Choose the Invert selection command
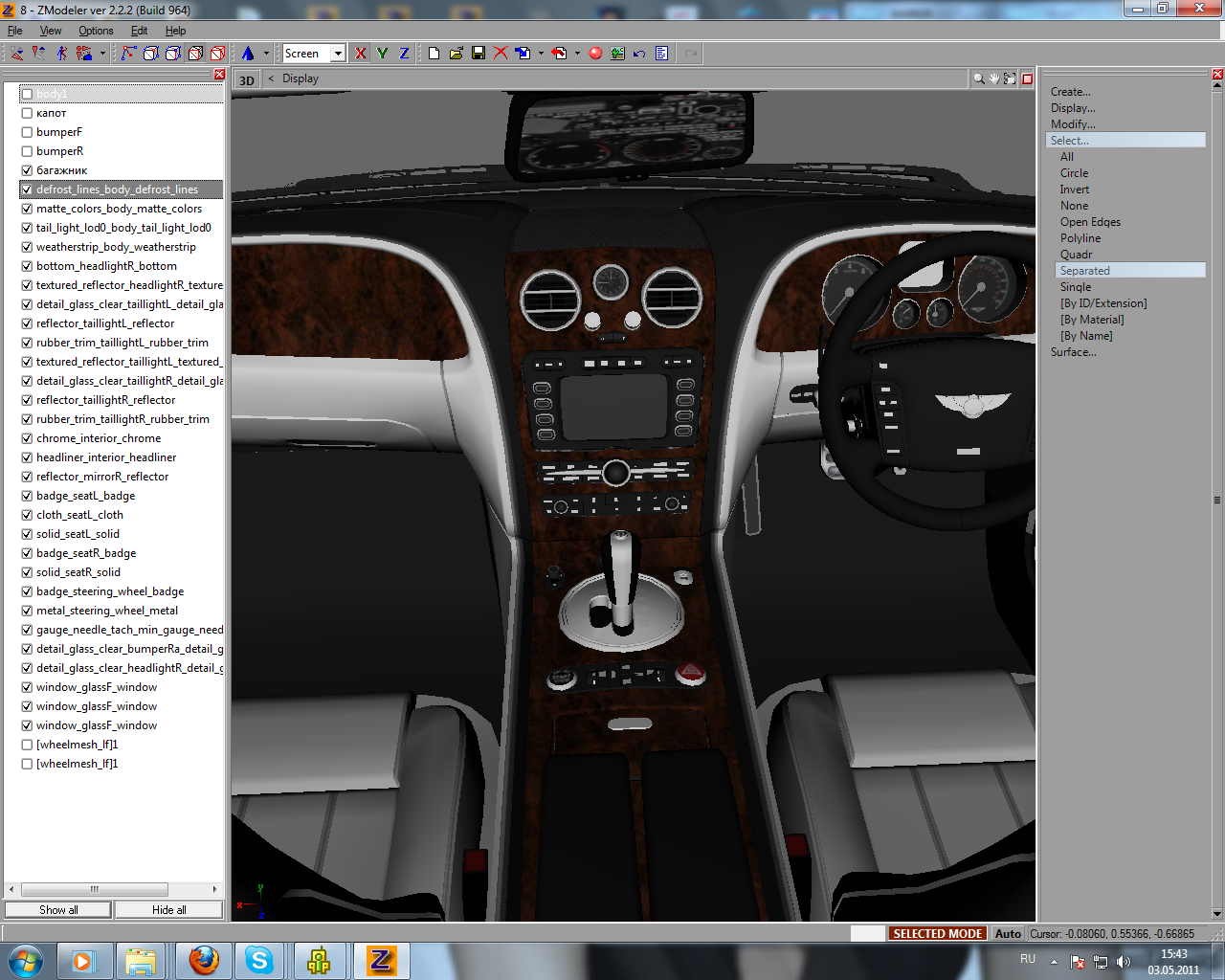1225x980 pixels. pyautogui.click(x=1075, y=189)
